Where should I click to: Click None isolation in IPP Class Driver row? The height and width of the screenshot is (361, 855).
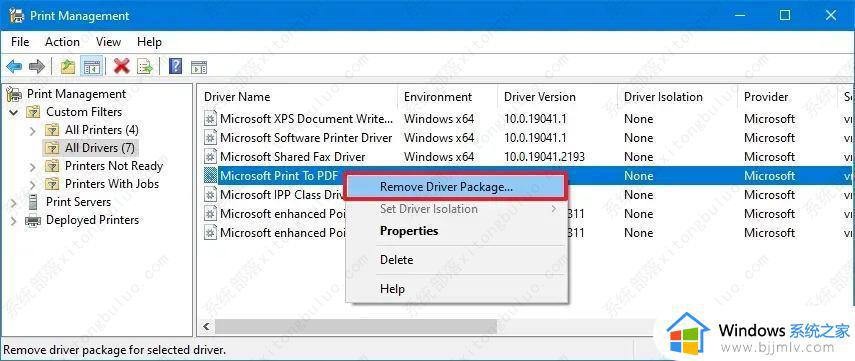pos(639,195)
